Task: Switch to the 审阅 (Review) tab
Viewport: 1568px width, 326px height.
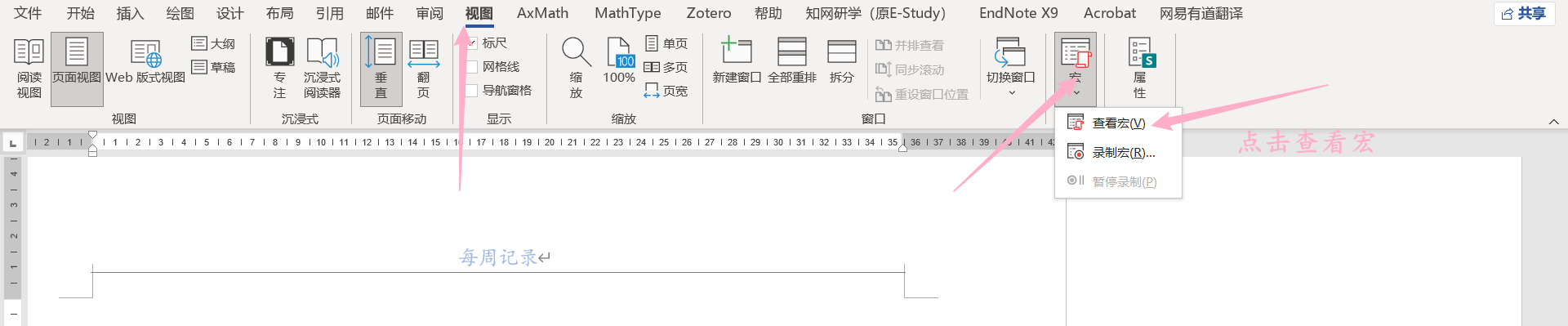Action: click(429, 13)
